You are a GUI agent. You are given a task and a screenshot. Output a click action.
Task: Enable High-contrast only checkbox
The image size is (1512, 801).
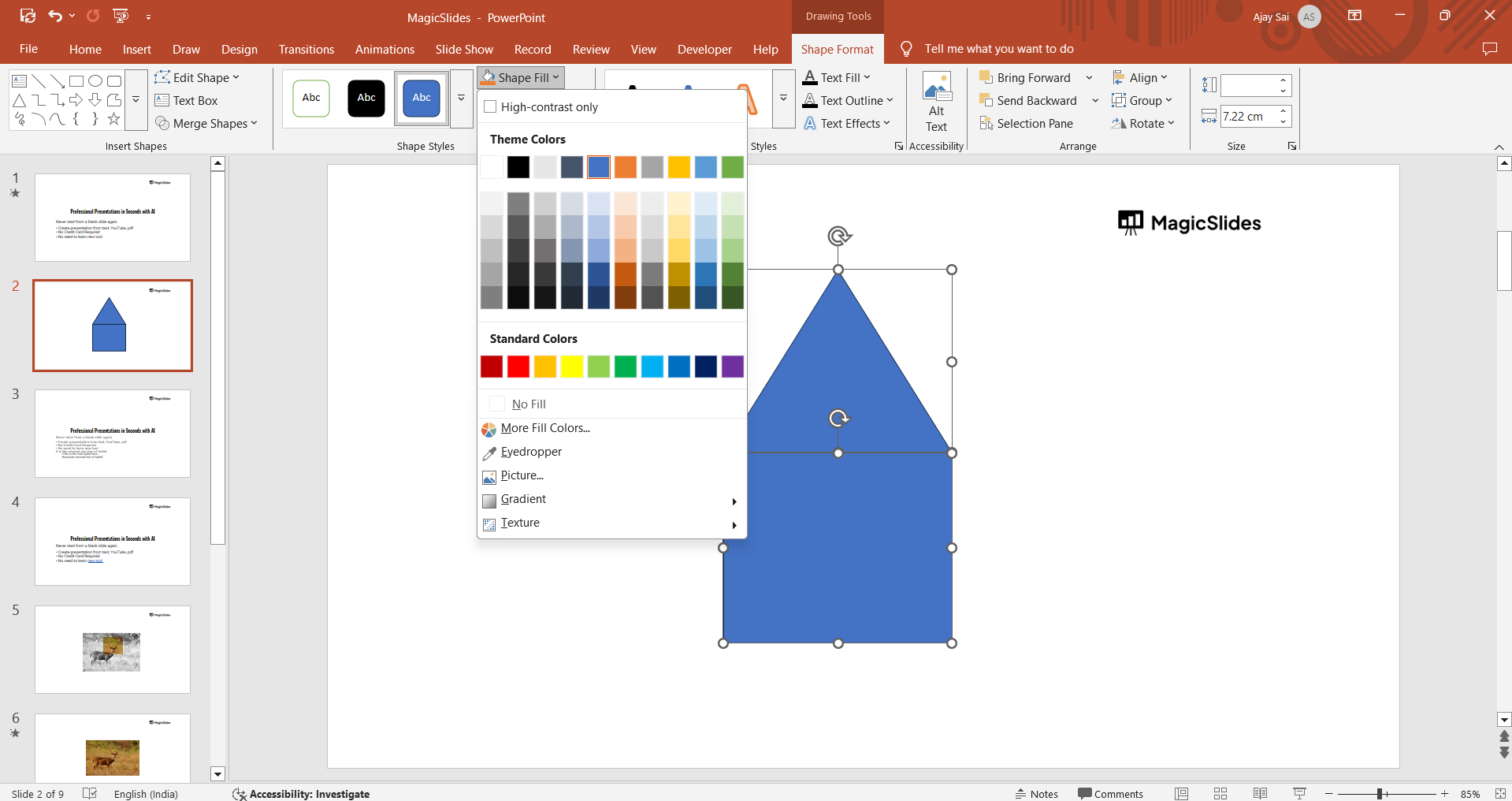491,107
